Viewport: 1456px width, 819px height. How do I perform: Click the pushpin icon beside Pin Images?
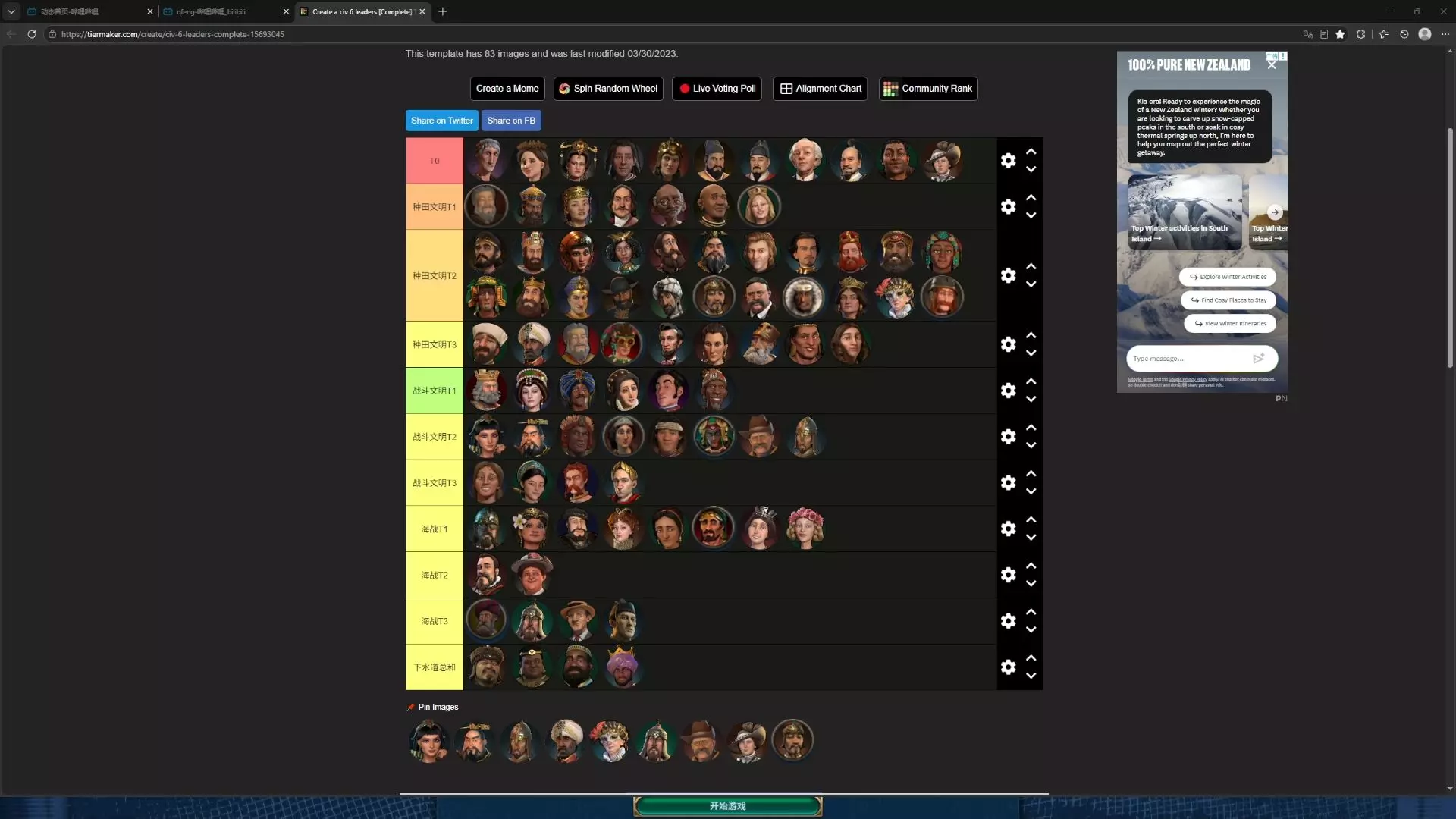(411, 708)
